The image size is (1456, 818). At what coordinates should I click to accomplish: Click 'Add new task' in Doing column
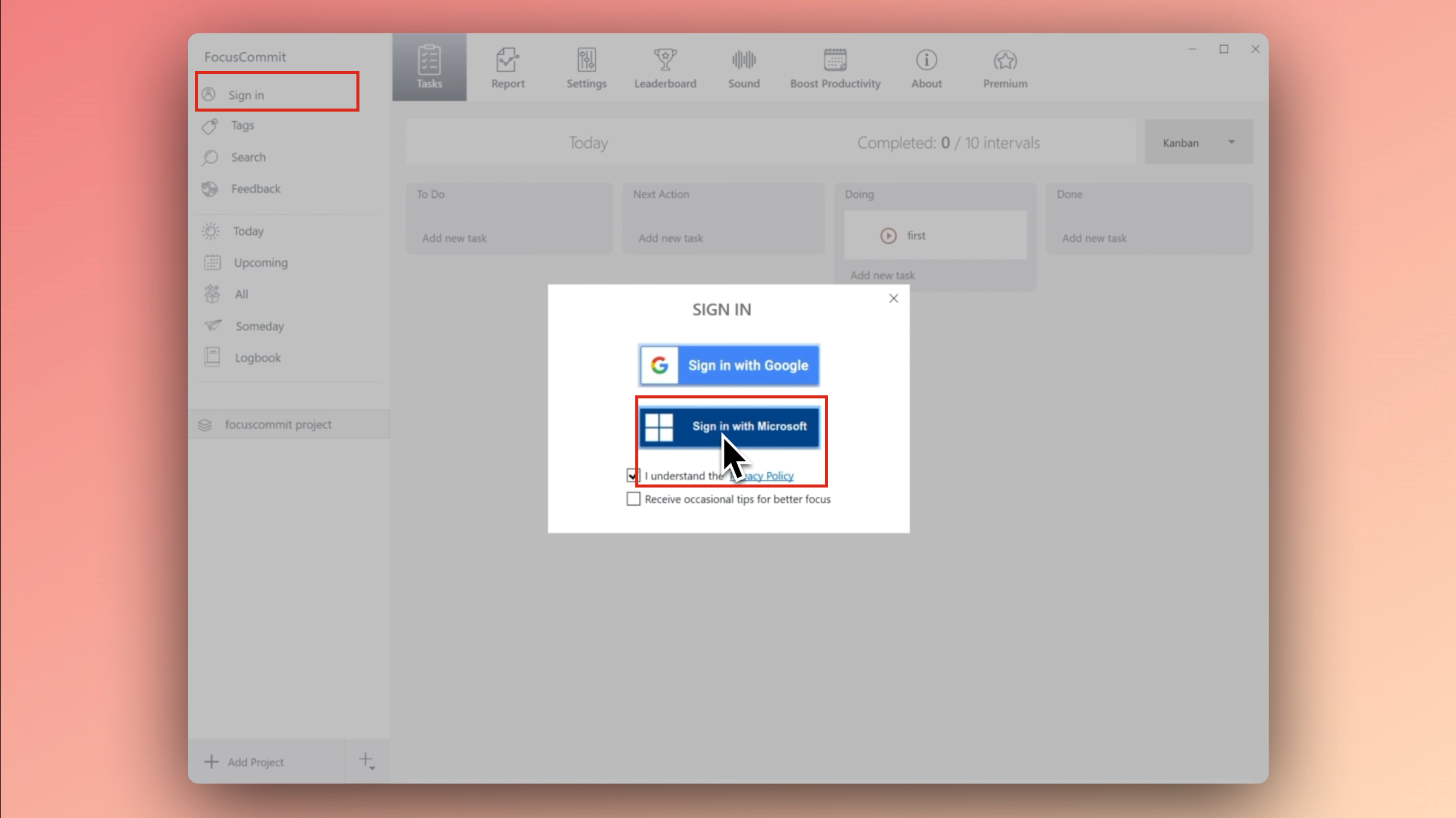click(882, 275)
